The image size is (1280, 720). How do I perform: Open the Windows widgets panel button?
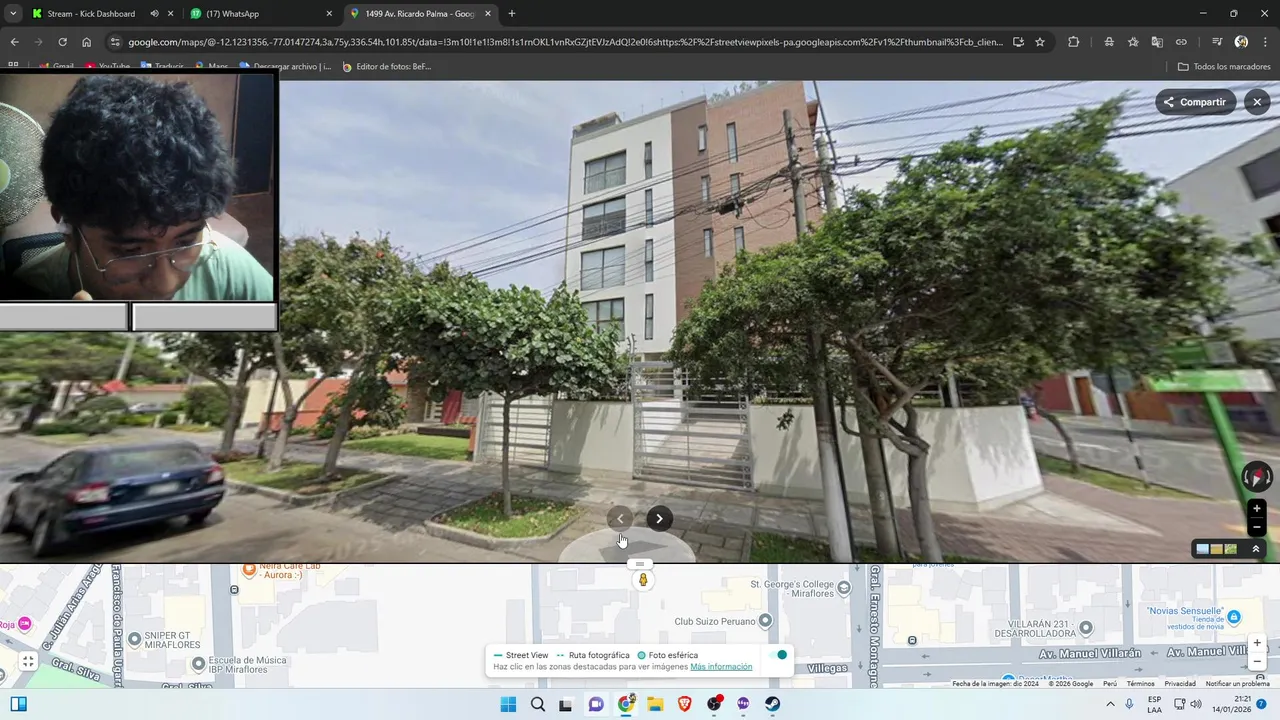click(18, 704)
